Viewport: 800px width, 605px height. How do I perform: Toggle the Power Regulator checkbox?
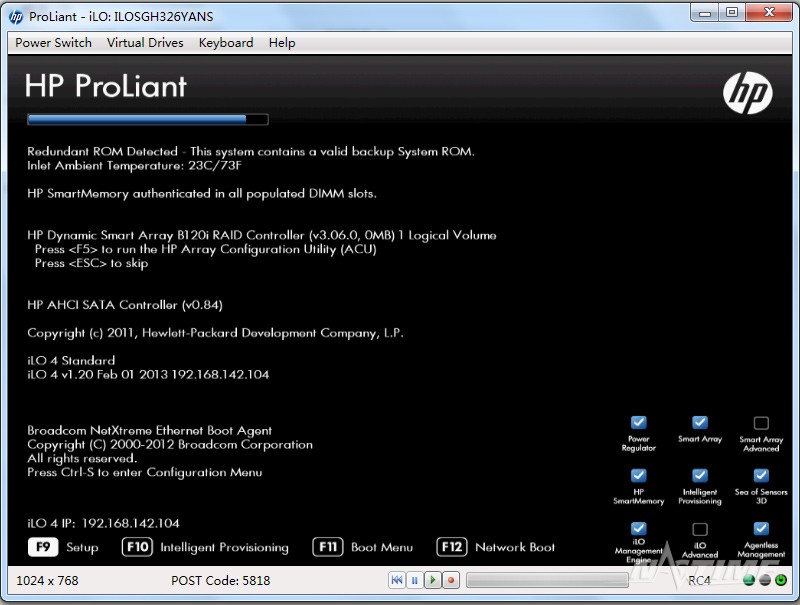point(639,422)
